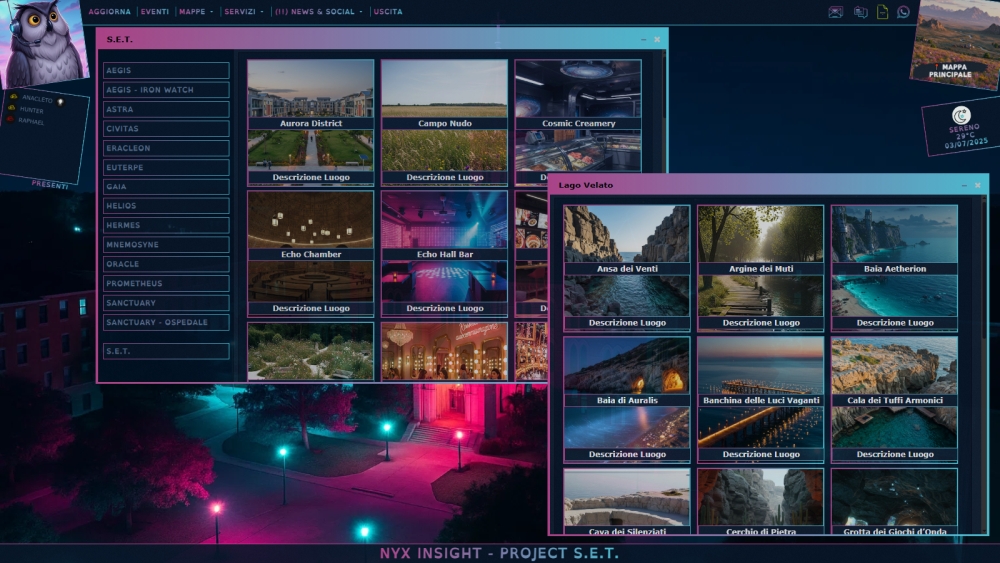Select SANCTUARY in the S.E.T. list

click(x=166, y=303)
